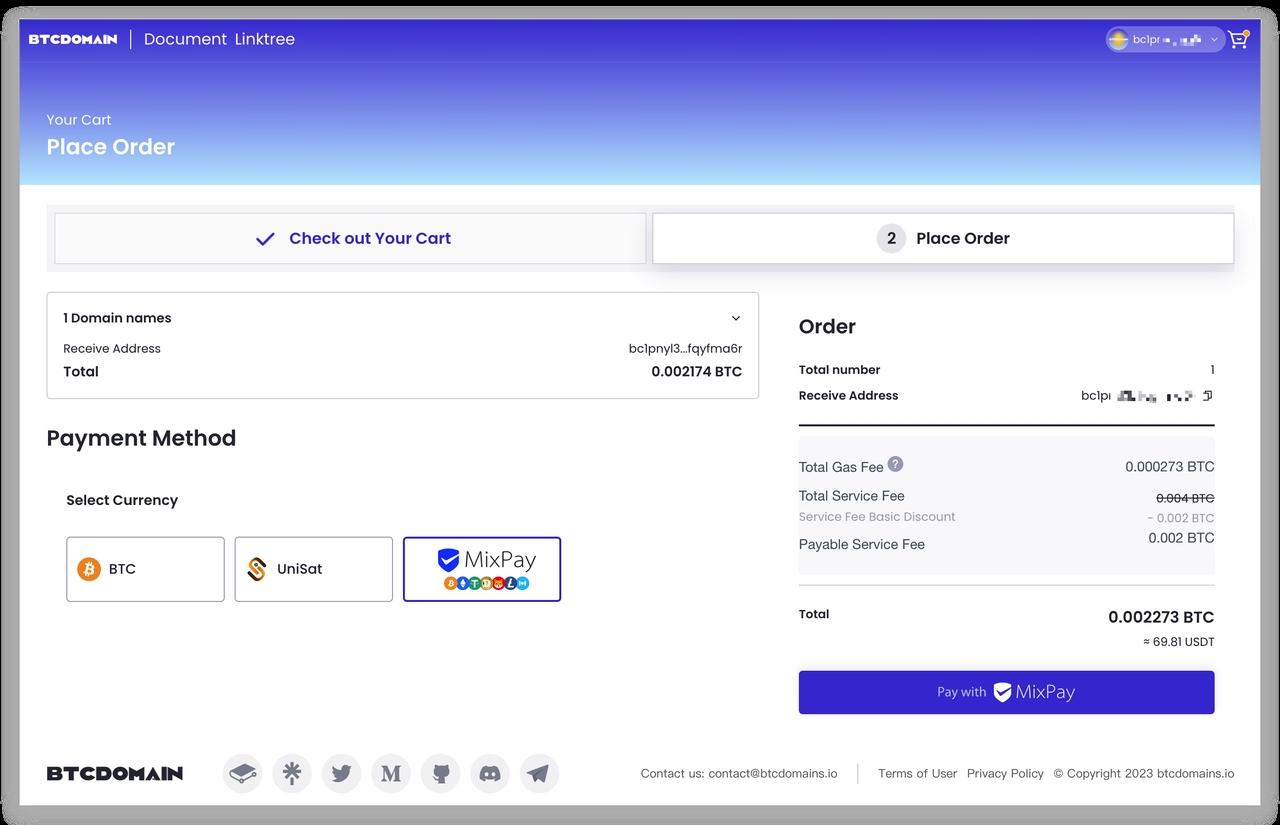Go back to Check out Your Cart step
This screenshot has height=825, width=1280.
(350, 238)
